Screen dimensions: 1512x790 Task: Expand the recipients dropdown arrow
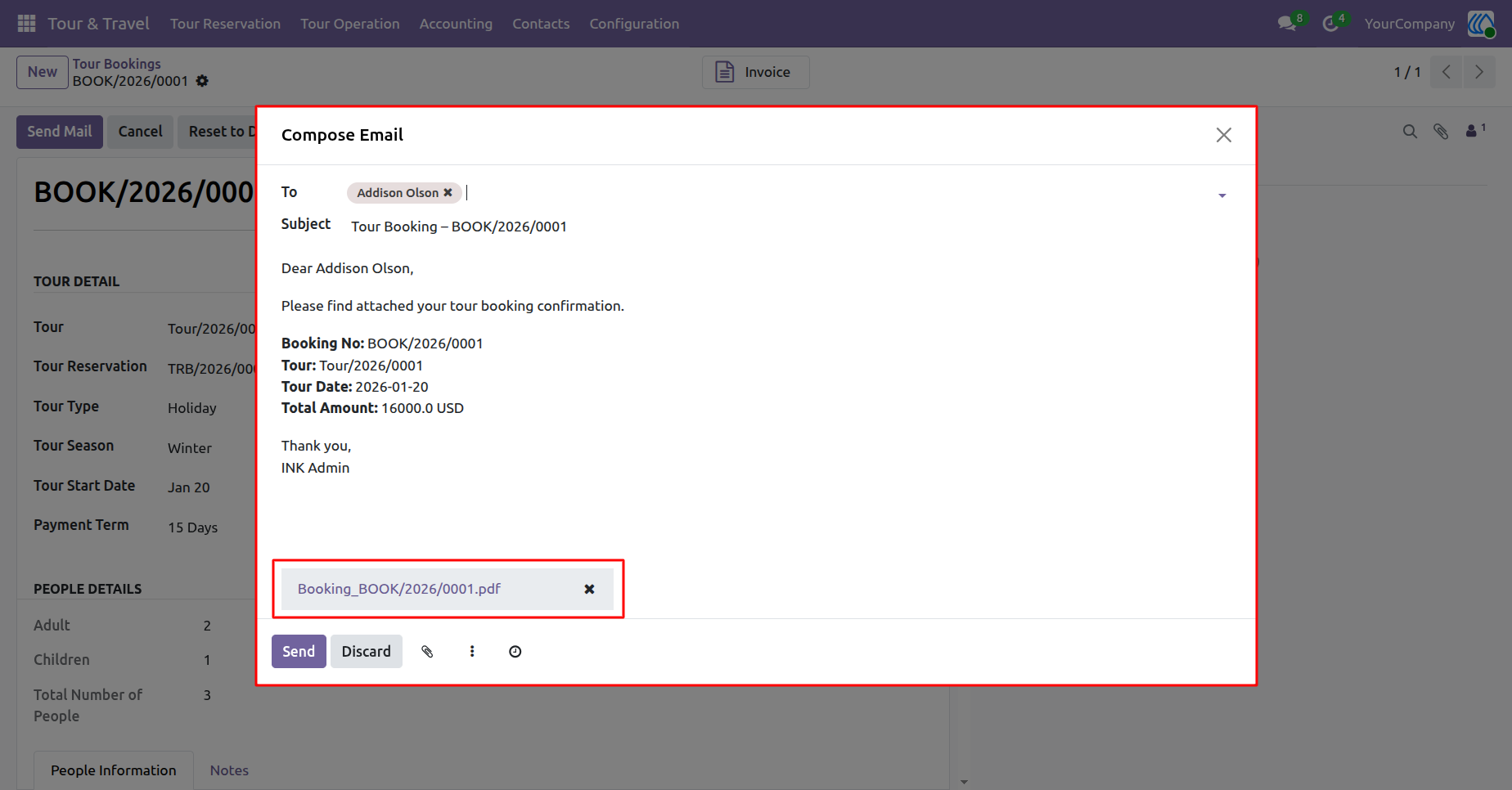(x=1222, y=195)
